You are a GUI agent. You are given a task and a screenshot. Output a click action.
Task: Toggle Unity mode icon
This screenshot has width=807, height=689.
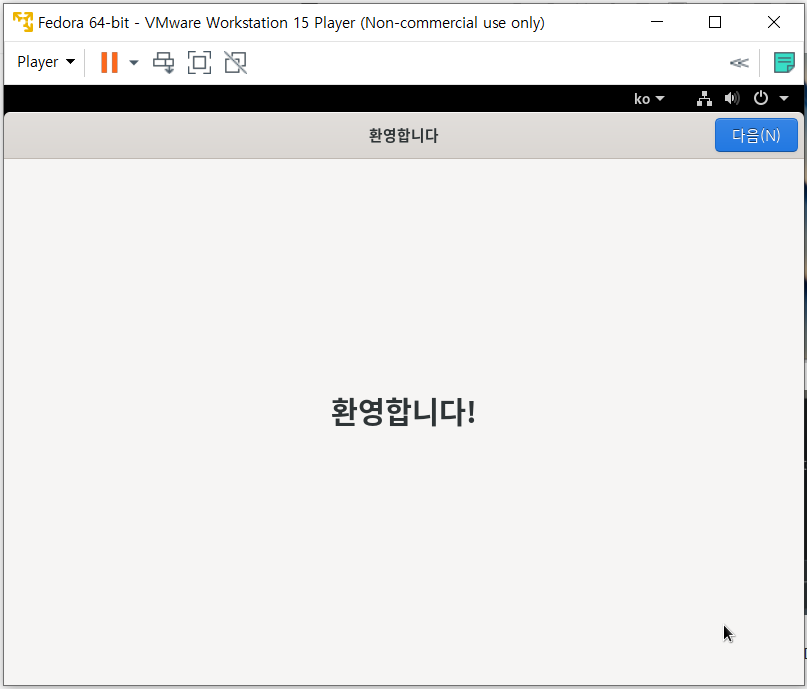[x=236, y=63]
